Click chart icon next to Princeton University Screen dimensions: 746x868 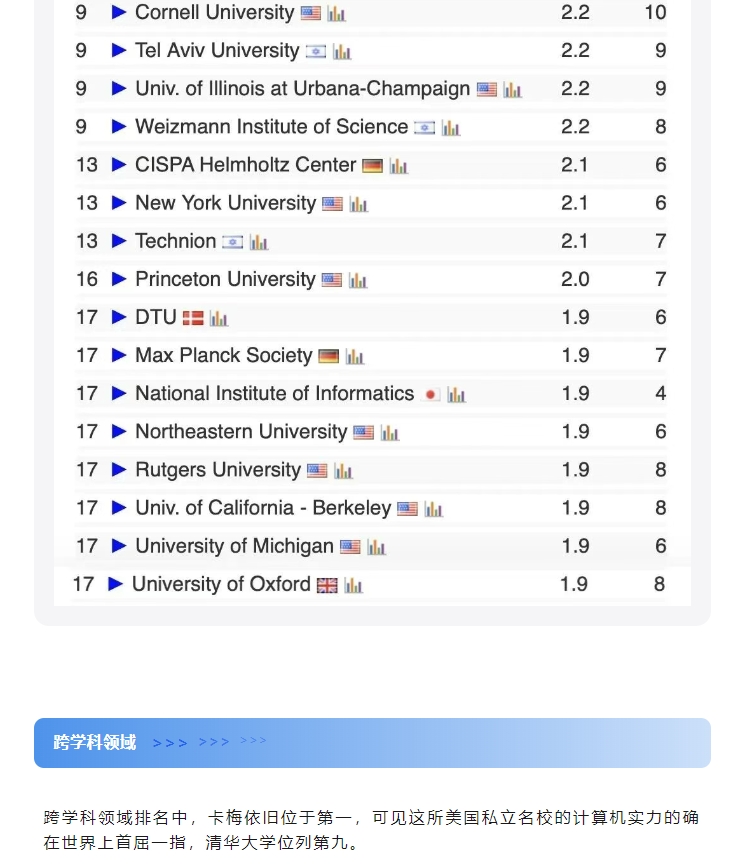coord(358,281)
